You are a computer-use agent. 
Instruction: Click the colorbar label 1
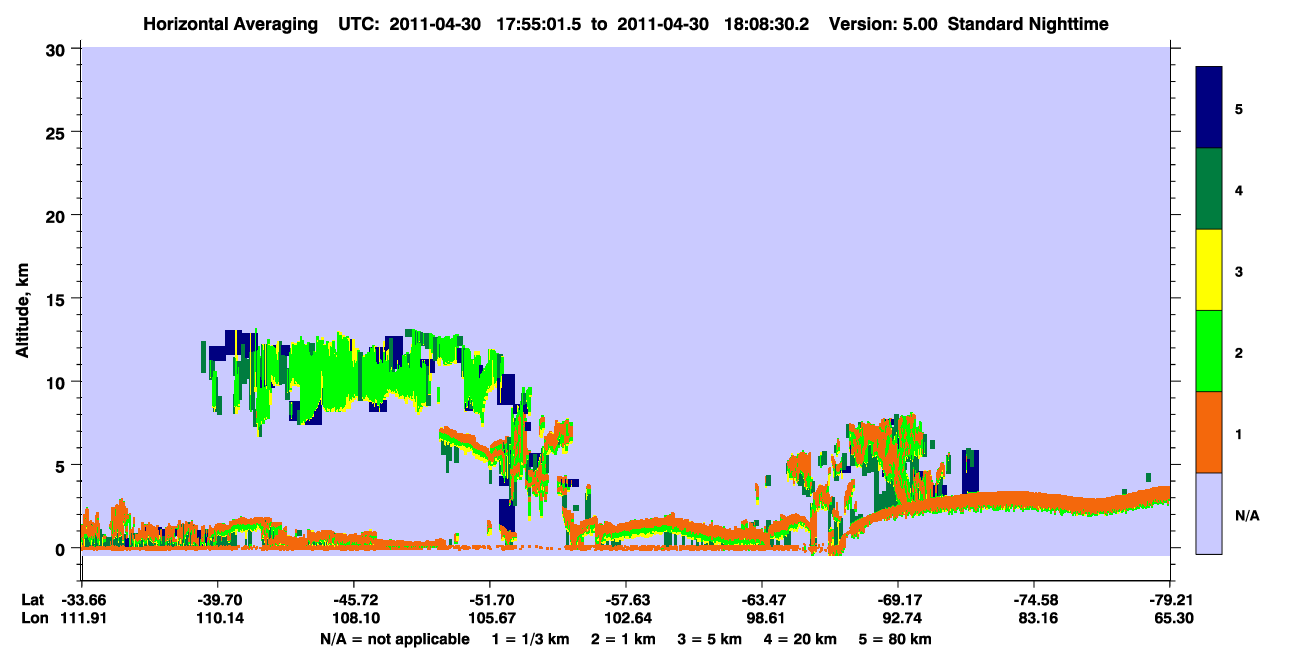1238,434
